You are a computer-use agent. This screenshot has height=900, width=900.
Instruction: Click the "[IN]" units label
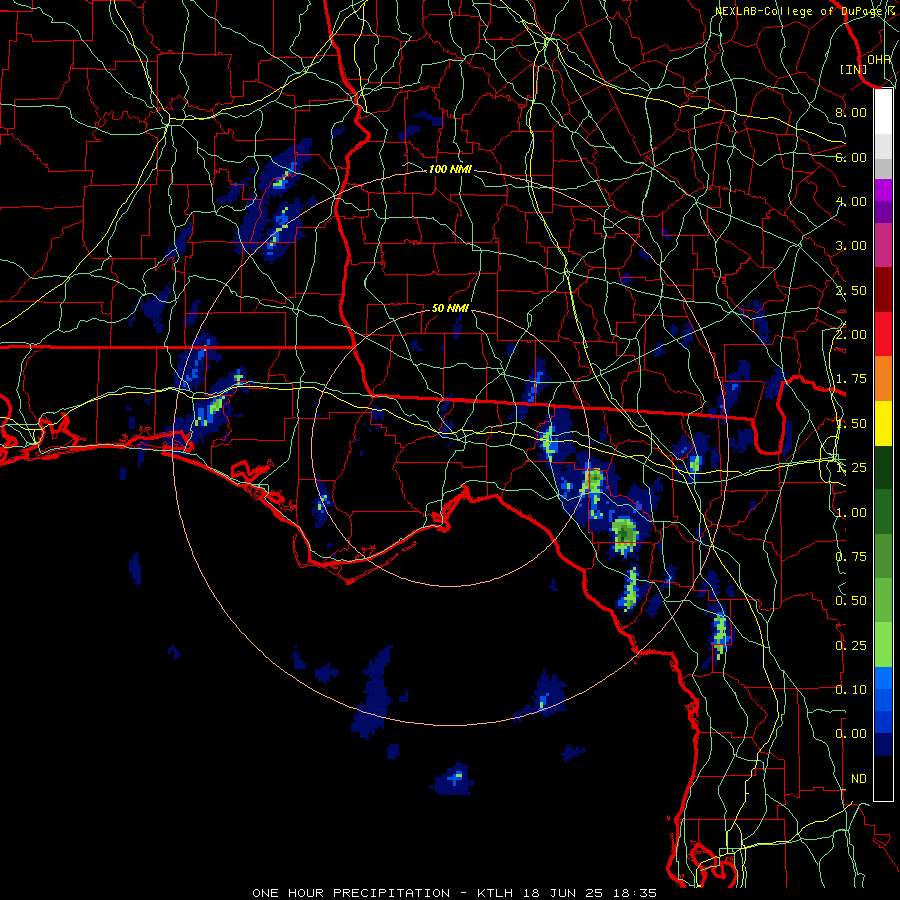pos(854,69)
